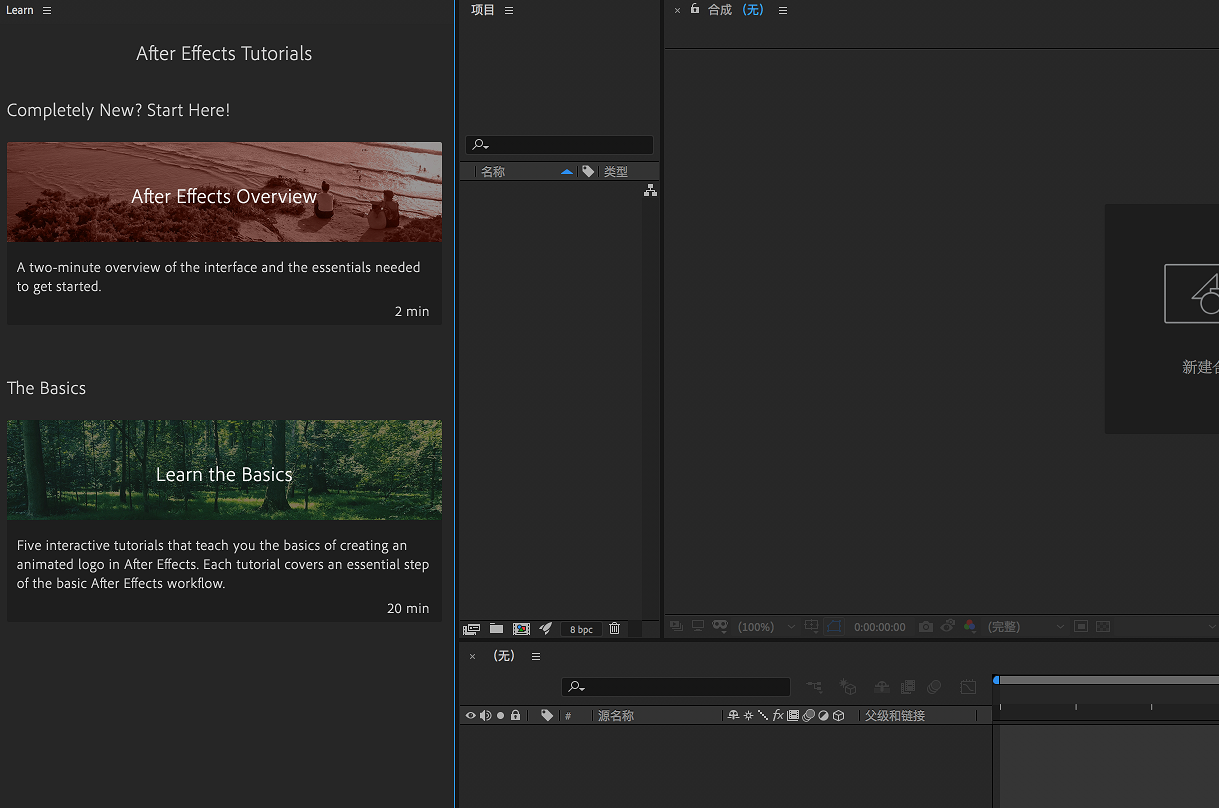
Task: Open the 合成 panel hamburger menu
Action: click(783, 10)
